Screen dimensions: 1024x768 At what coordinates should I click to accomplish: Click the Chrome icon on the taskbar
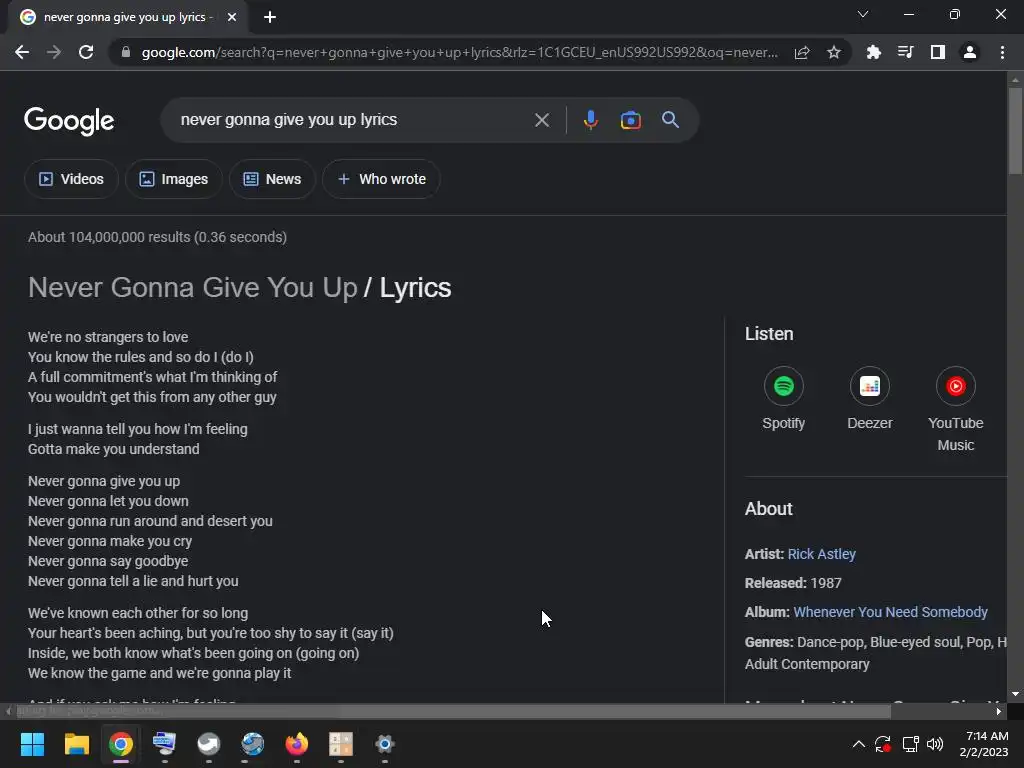click(121, 744)
